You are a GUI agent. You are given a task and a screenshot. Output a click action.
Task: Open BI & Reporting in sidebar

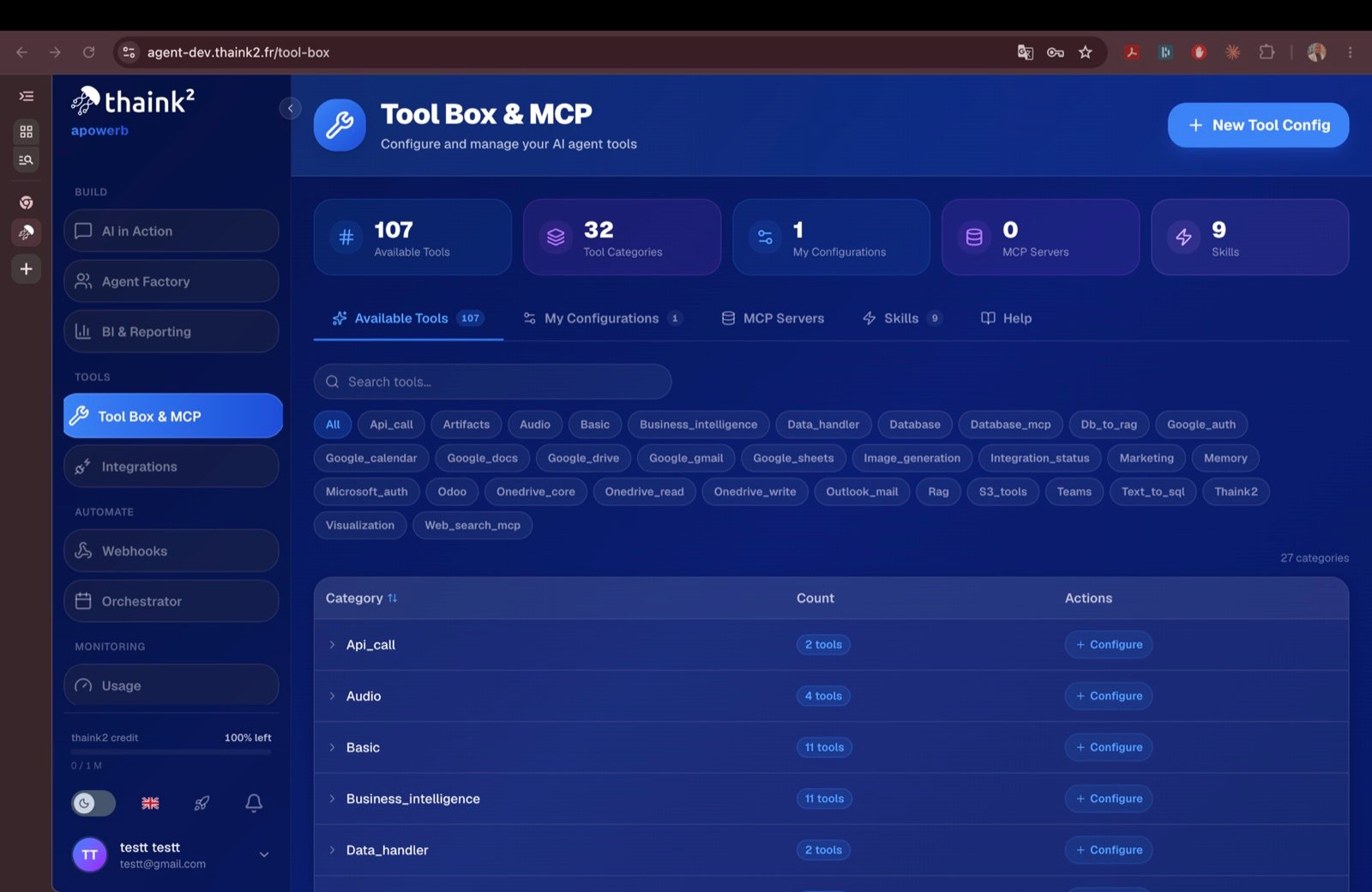click(171, 332)
